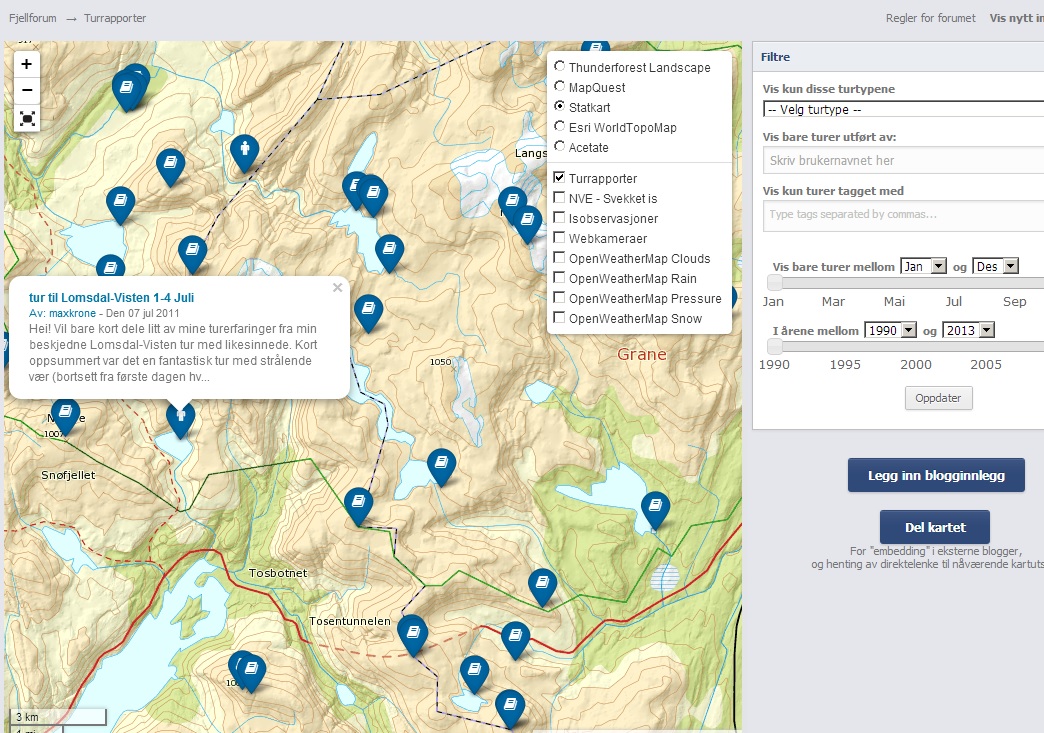The width and height of the screenshot is (1044, 733).
Task: Click the Oppdater button
Action: tap(938, 397)
